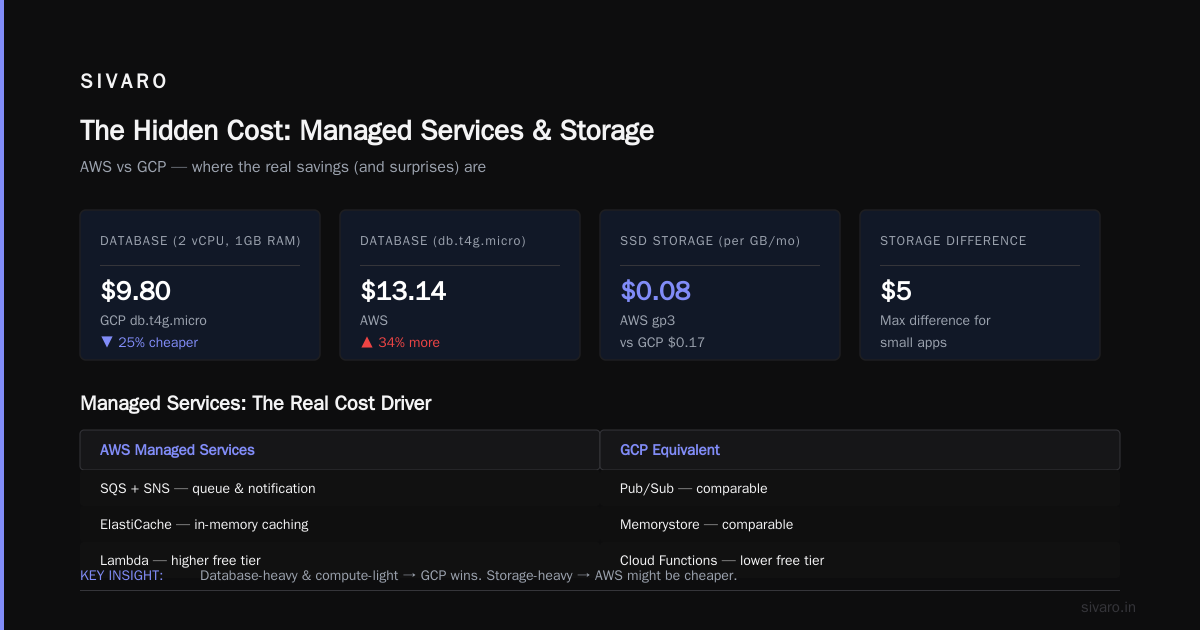Click the "34% more" indicator

[400, 342]
